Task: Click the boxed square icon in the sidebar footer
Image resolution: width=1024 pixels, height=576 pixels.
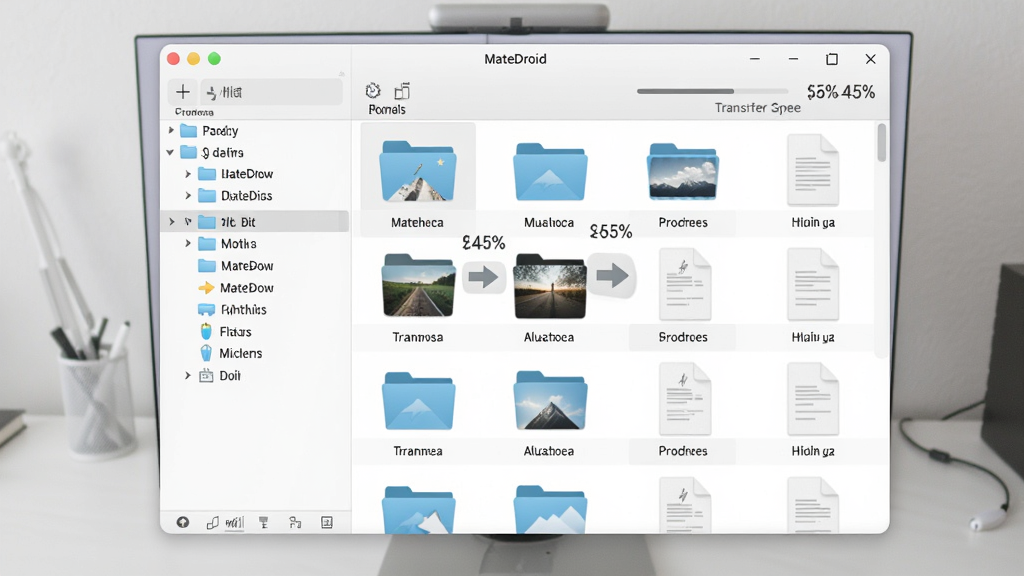Action: click(327, 522)
